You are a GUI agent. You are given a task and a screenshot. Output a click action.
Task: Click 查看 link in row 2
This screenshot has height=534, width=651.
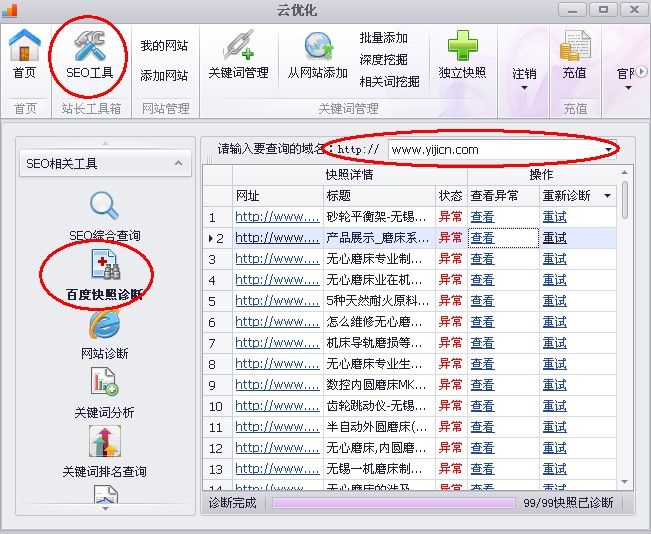(x=482, y=238)
